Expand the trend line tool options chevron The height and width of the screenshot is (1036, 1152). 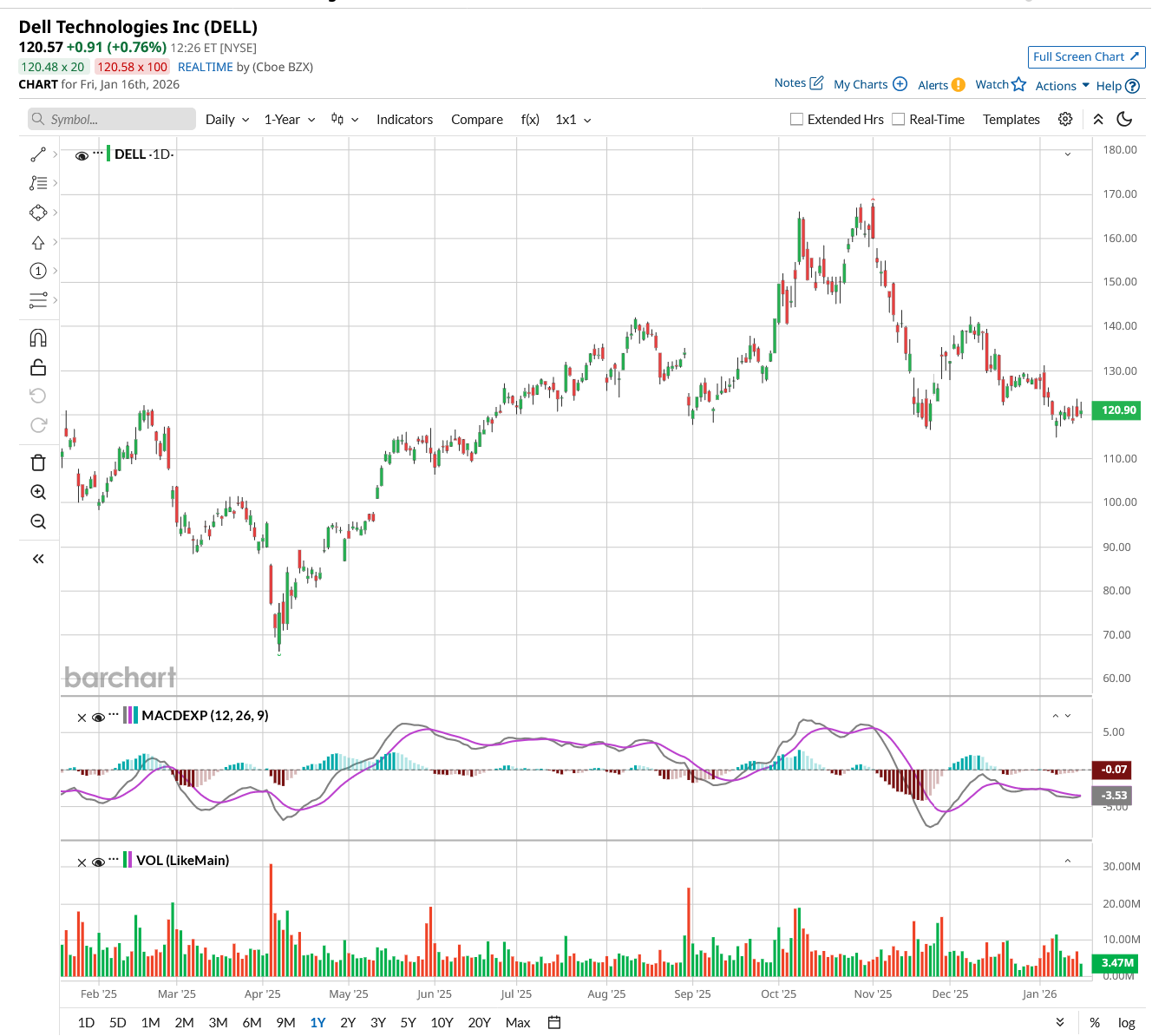(x=56, y=154)
